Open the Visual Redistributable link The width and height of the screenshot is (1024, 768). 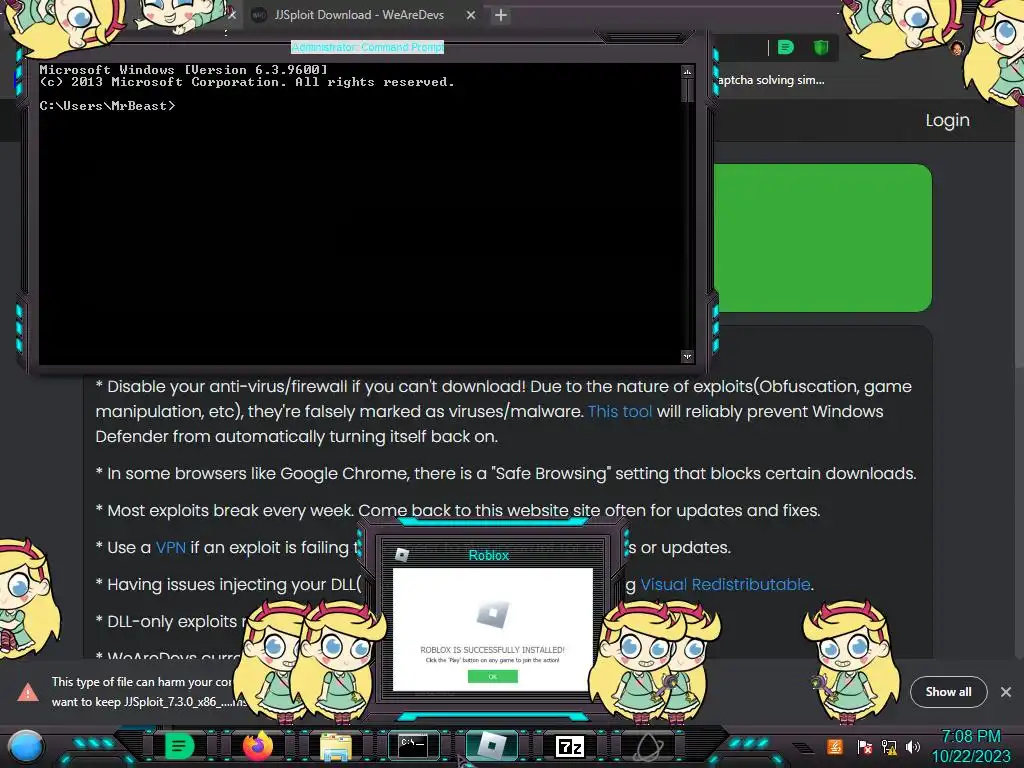(725, 584)
